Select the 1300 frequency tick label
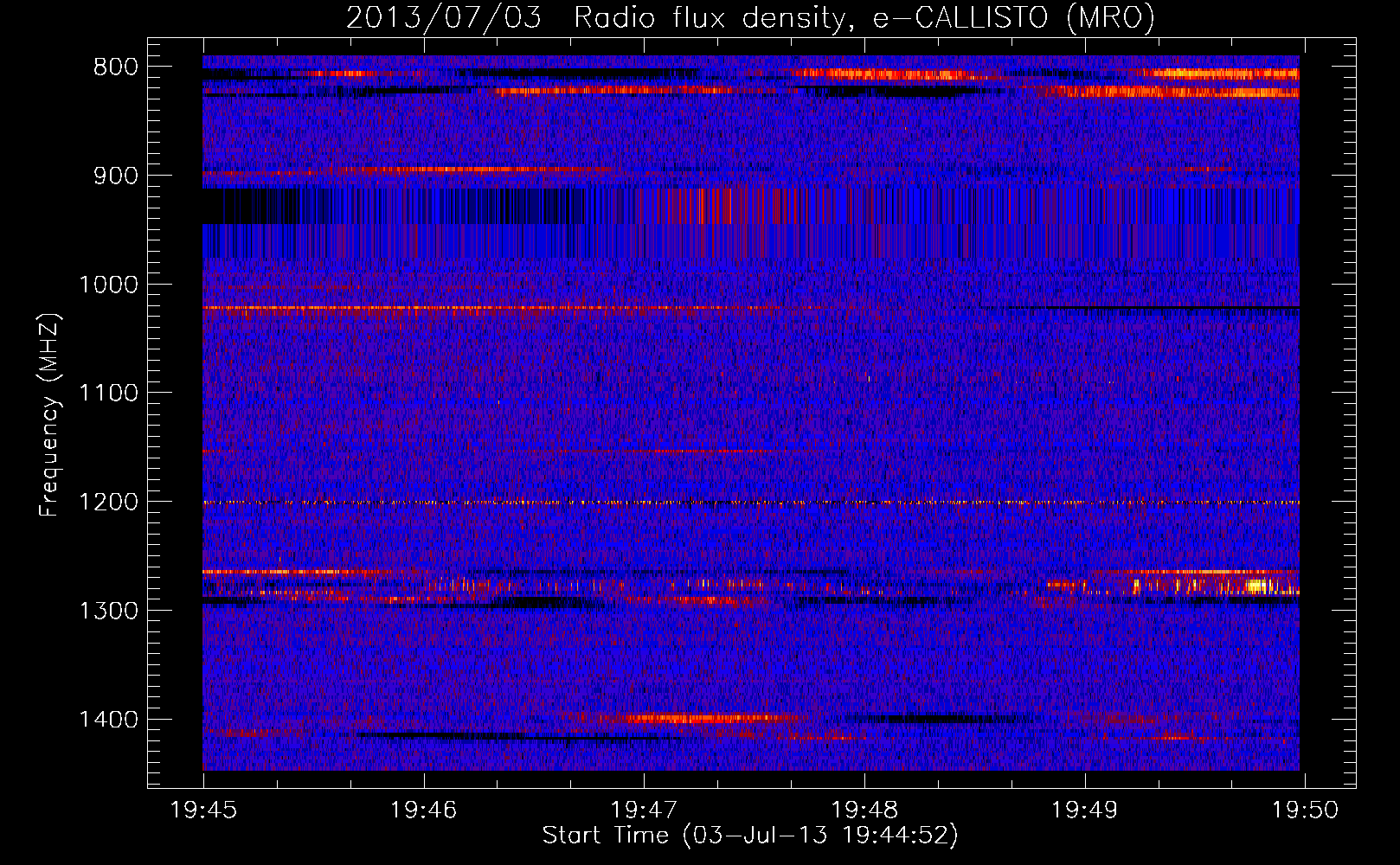This screenshot has height=865, width=1400. pyautogui.click(x=108, y=611)
